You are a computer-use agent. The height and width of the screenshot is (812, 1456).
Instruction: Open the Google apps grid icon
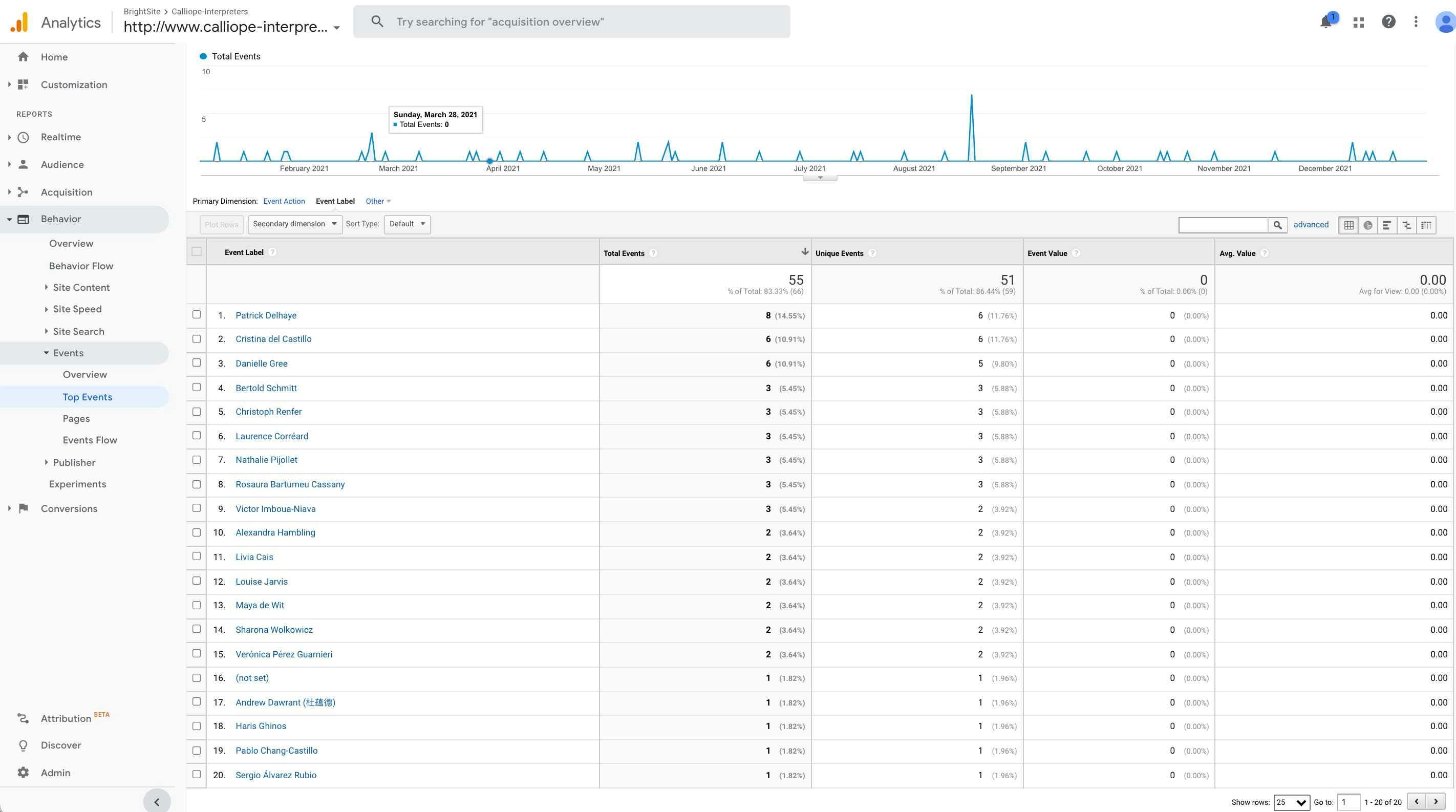(x=1359, y=22)
